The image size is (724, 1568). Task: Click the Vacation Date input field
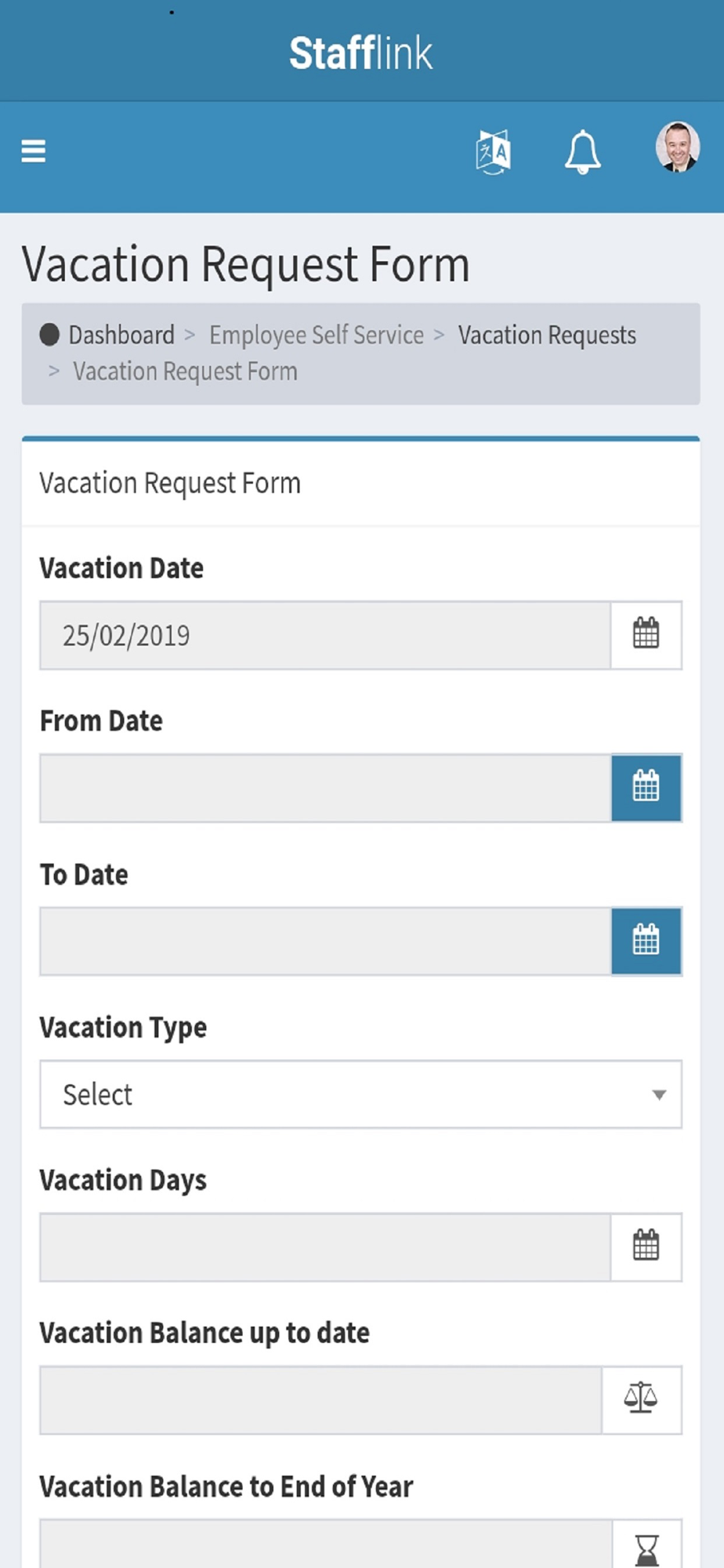pyautogui.click(x=325, y=635)
